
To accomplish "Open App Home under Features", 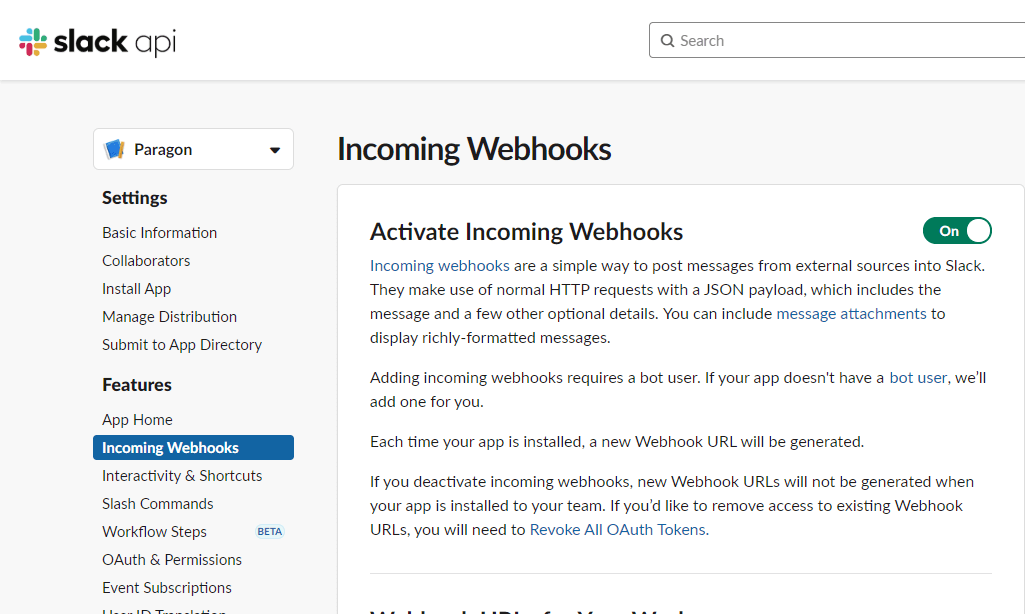I will tap(137, 420).
